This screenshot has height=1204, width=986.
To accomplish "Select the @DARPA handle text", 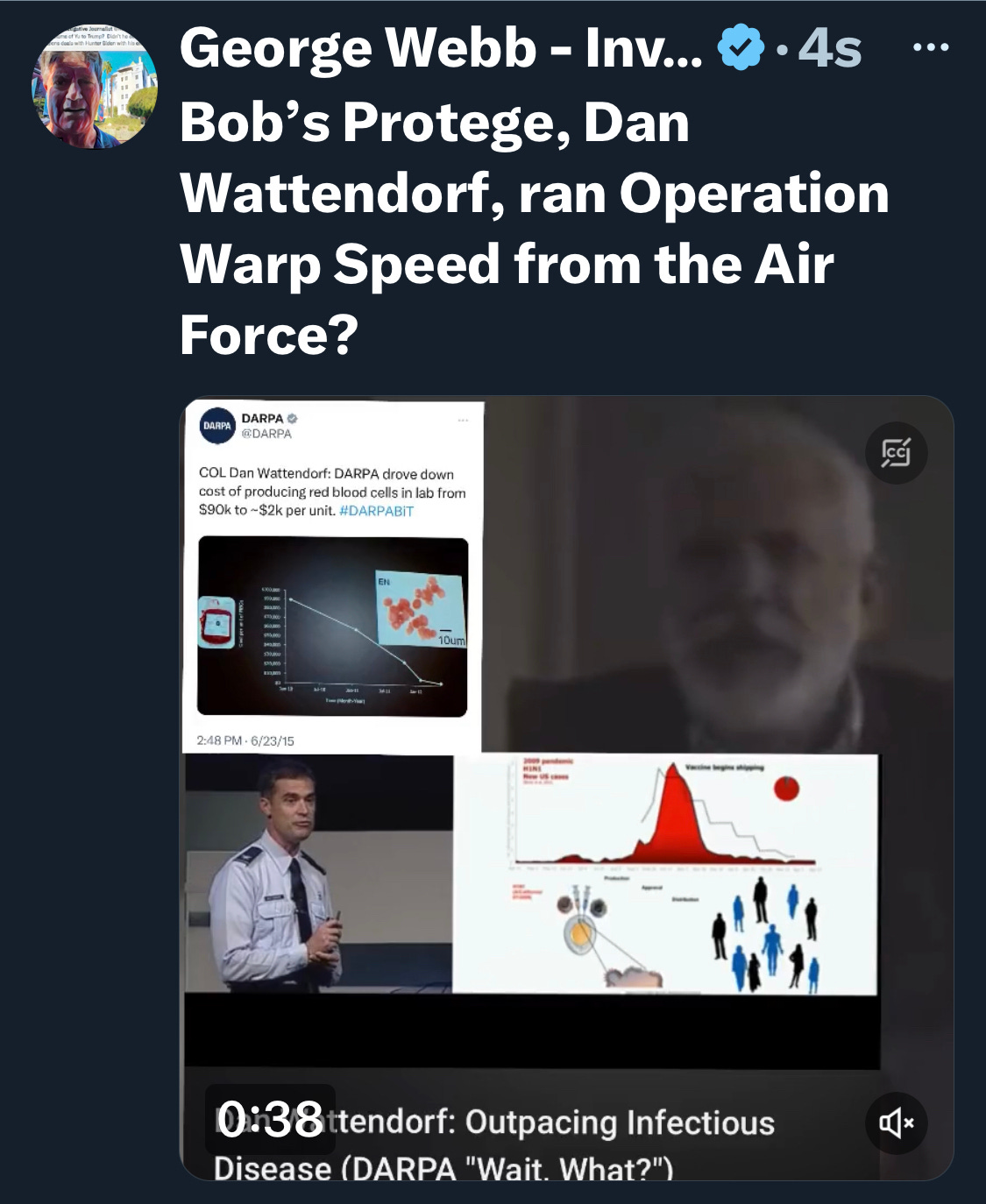I will click(266, 434).
